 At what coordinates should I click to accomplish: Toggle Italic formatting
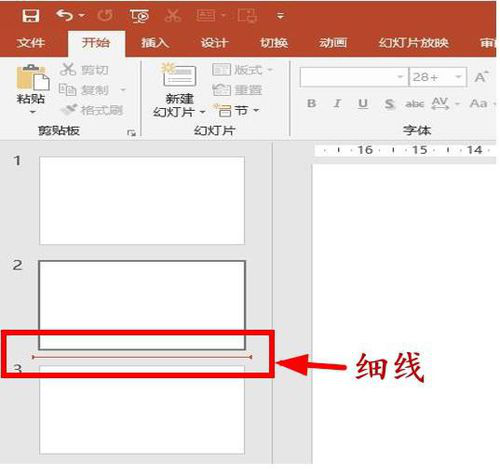pos(337,103)
